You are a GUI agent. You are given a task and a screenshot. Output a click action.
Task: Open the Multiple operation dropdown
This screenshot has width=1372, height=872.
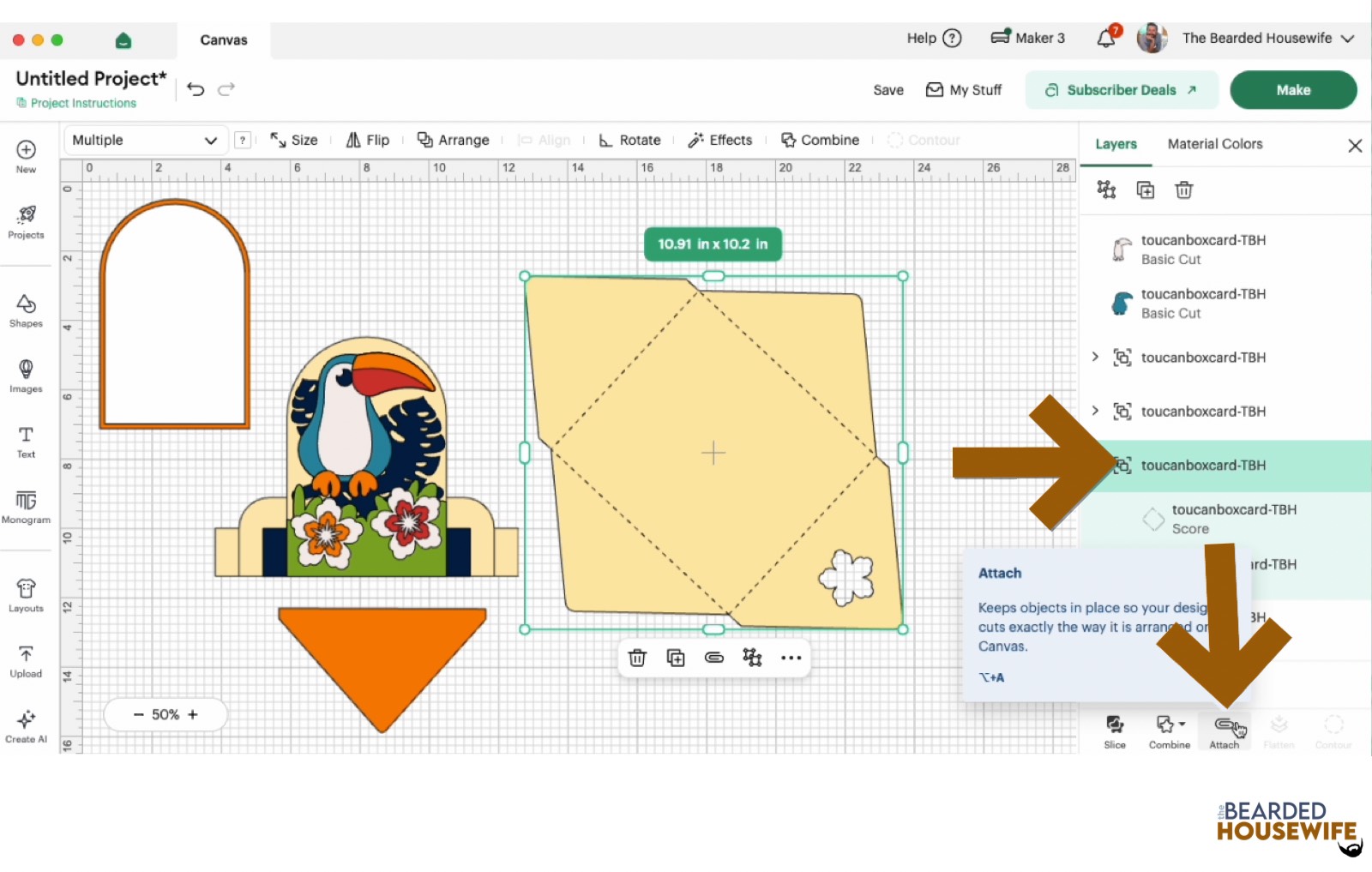pyautogui.click(x=145, y=140)
